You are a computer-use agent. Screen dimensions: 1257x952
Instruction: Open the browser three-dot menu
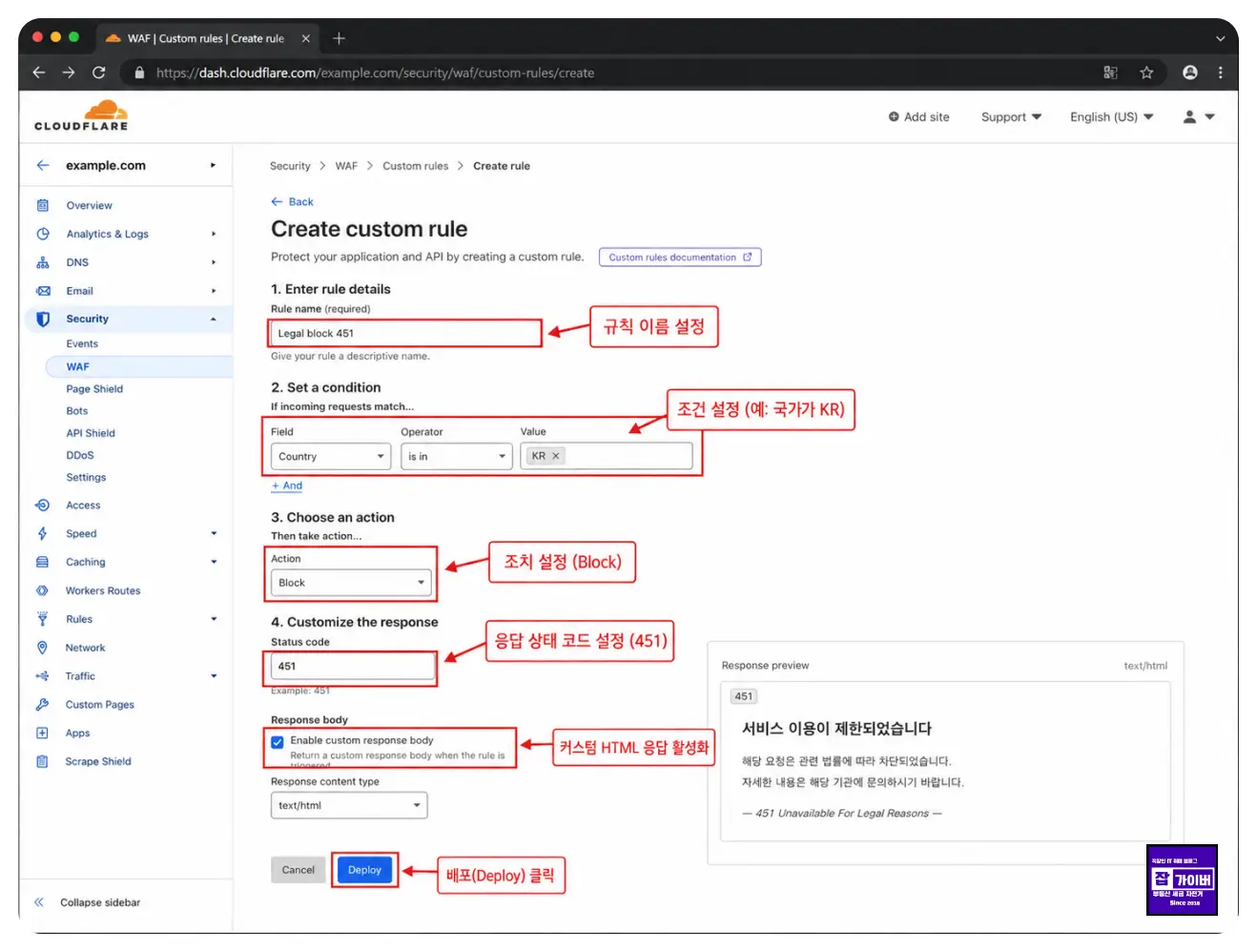[1220, 72]
